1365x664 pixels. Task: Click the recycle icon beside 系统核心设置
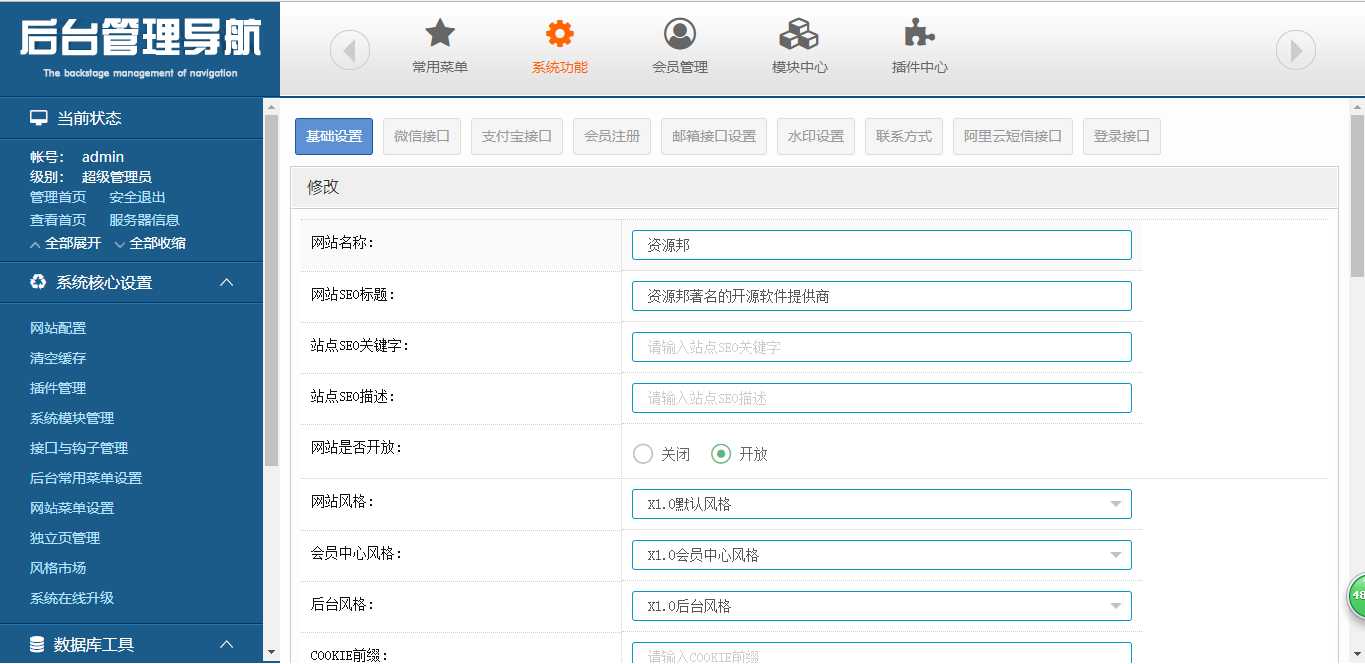pos(38,282)
